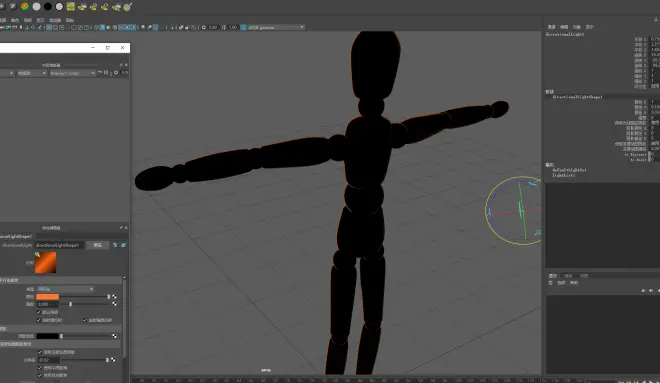
Task: Click the yellow grid shelf icon
Action: tap(71, 6)
